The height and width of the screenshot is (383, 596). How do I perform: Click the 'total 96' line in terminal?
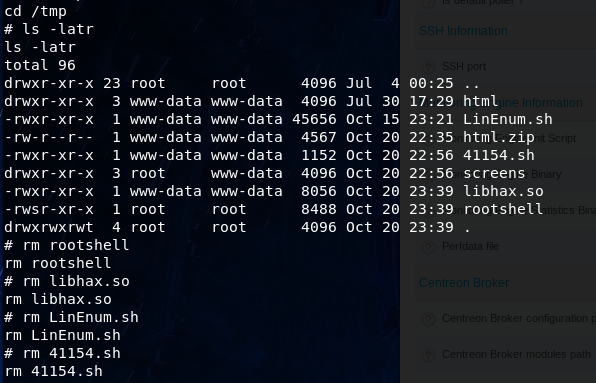(x=40, y=65)
